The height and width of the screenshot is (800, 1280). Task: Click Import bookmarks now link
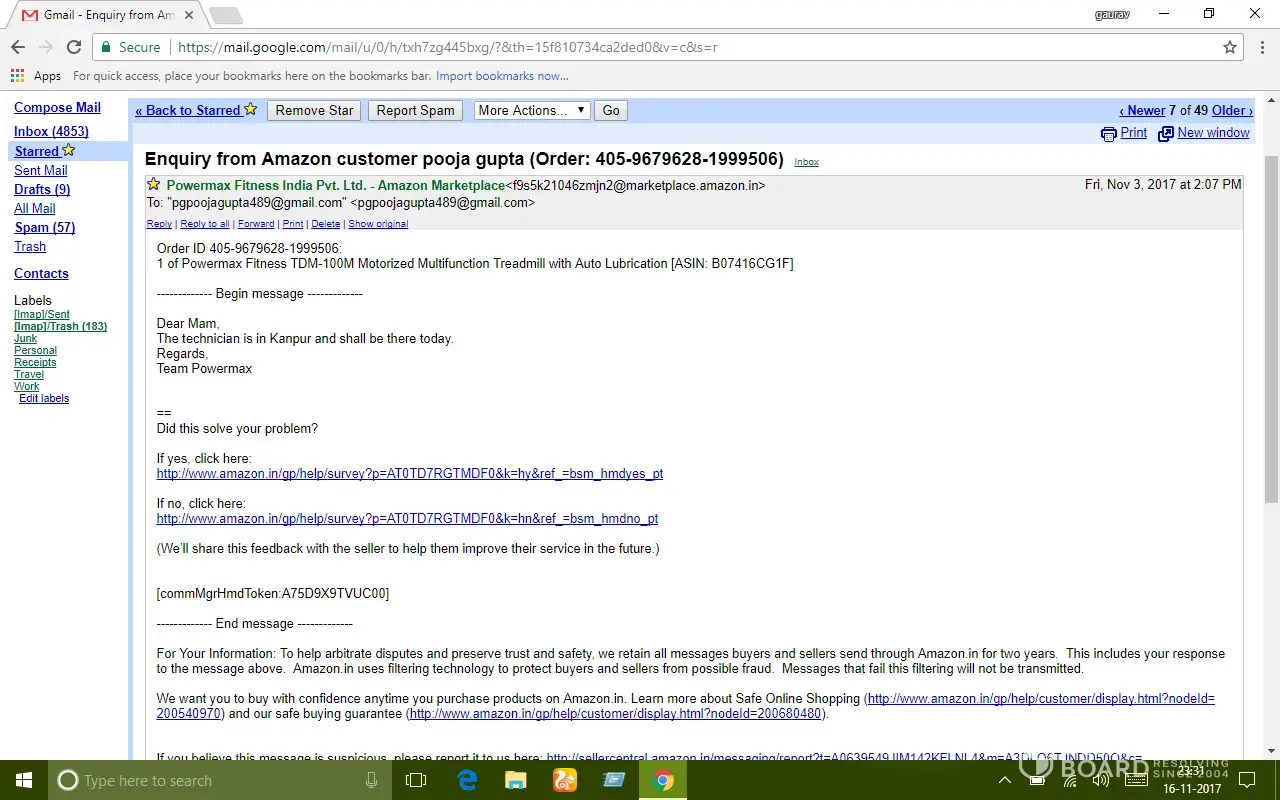pyautogui.click(x=502, y=76)
